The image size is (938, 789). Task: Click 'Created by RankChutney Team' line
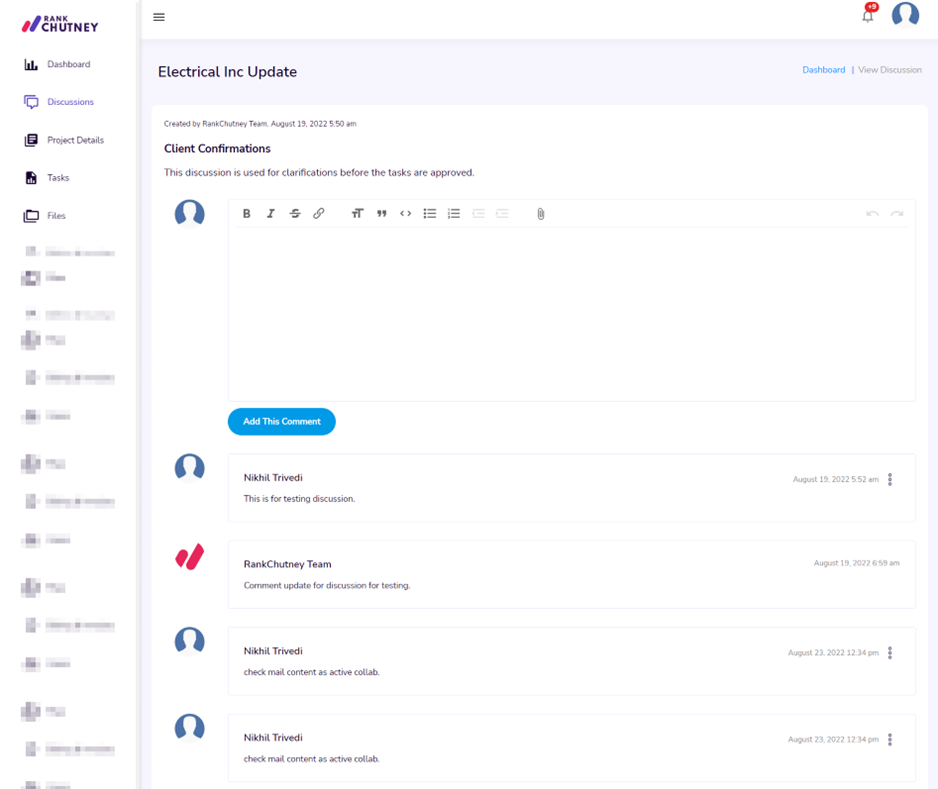(260, 124)
